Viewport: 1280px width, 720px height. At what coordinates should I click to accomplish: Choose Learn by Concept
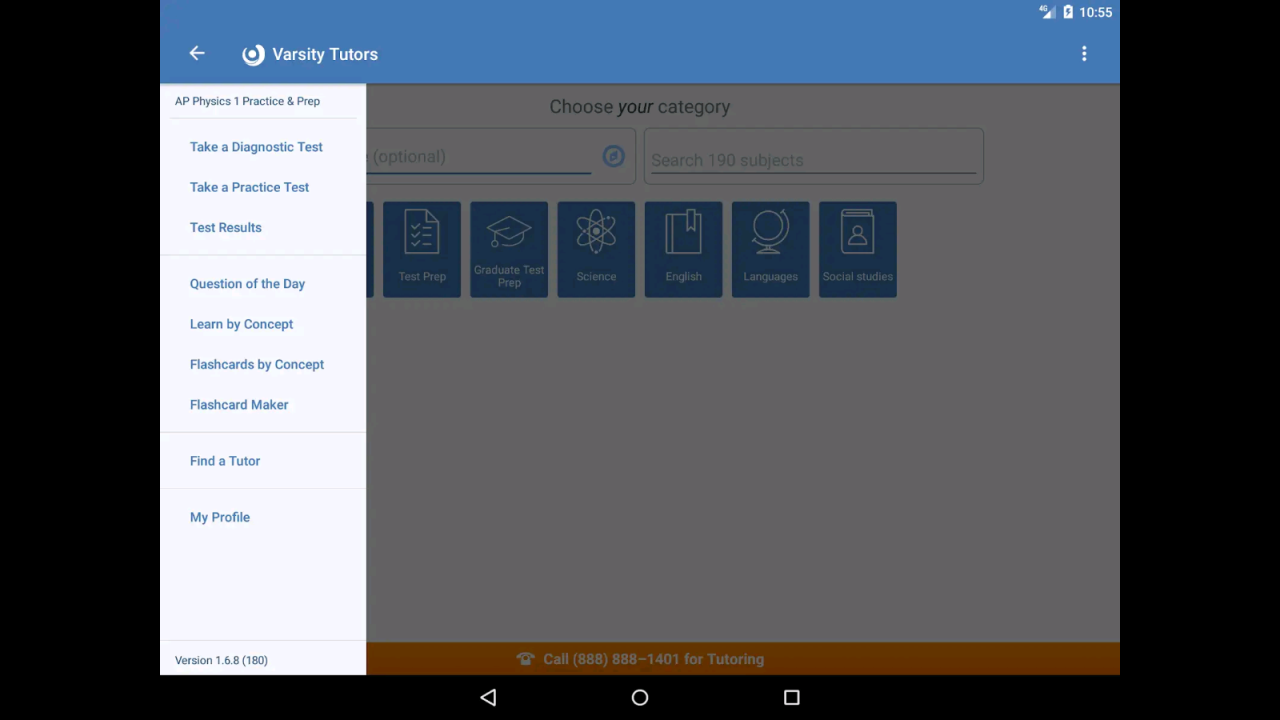pos(241,324)
